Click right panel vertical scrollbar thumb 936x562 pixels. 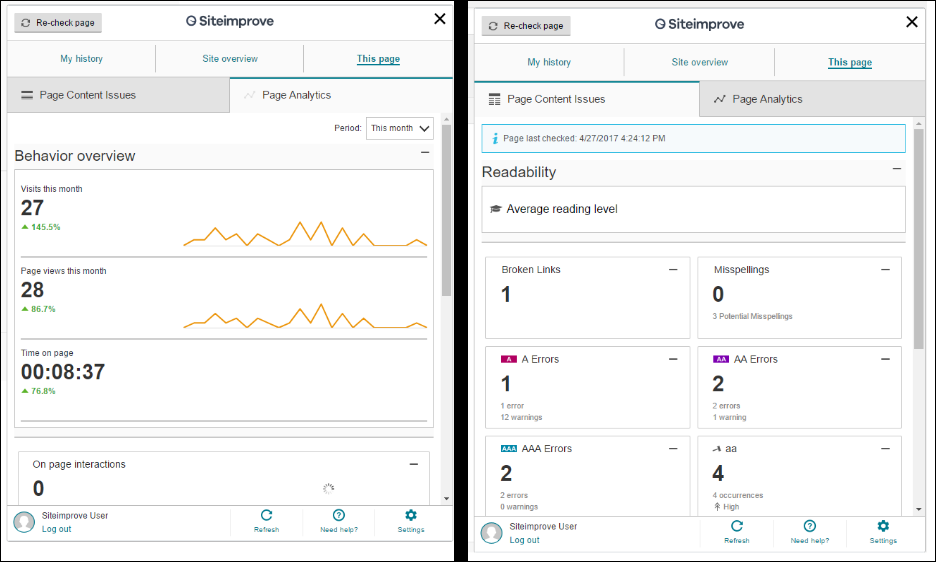pos(919,238)
